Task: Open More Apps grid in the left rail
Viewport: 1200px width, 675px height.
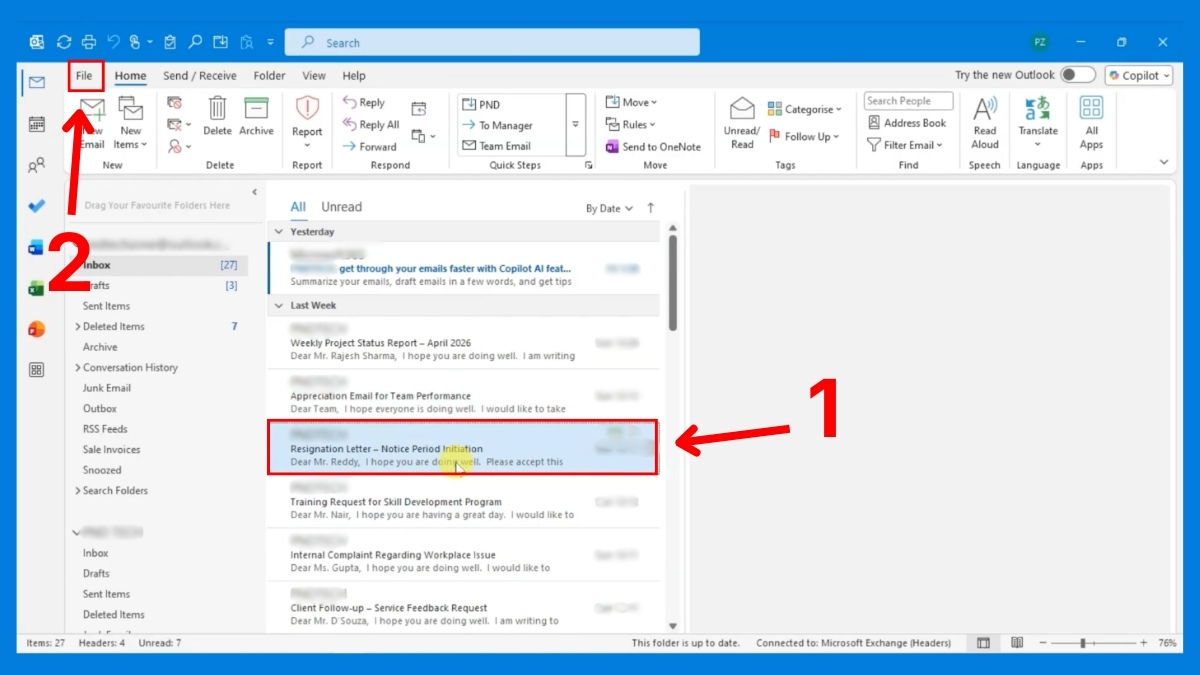Action: point(37,370)
